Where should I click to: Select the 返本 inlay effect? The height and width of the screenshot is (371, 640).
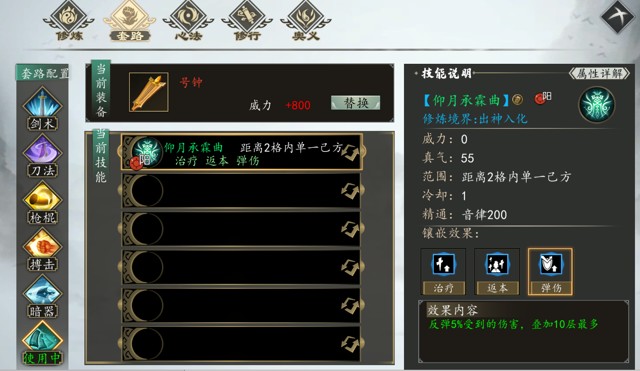[x=497, y=271]
